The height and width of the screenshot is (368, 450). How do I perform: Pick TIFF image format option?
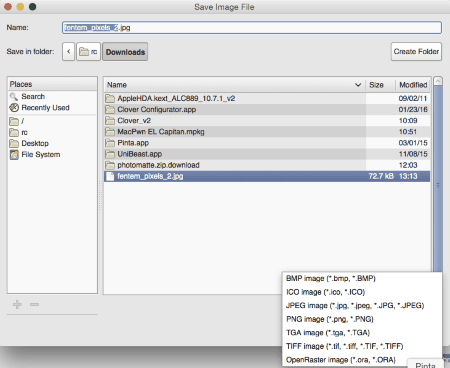point(362,347)
